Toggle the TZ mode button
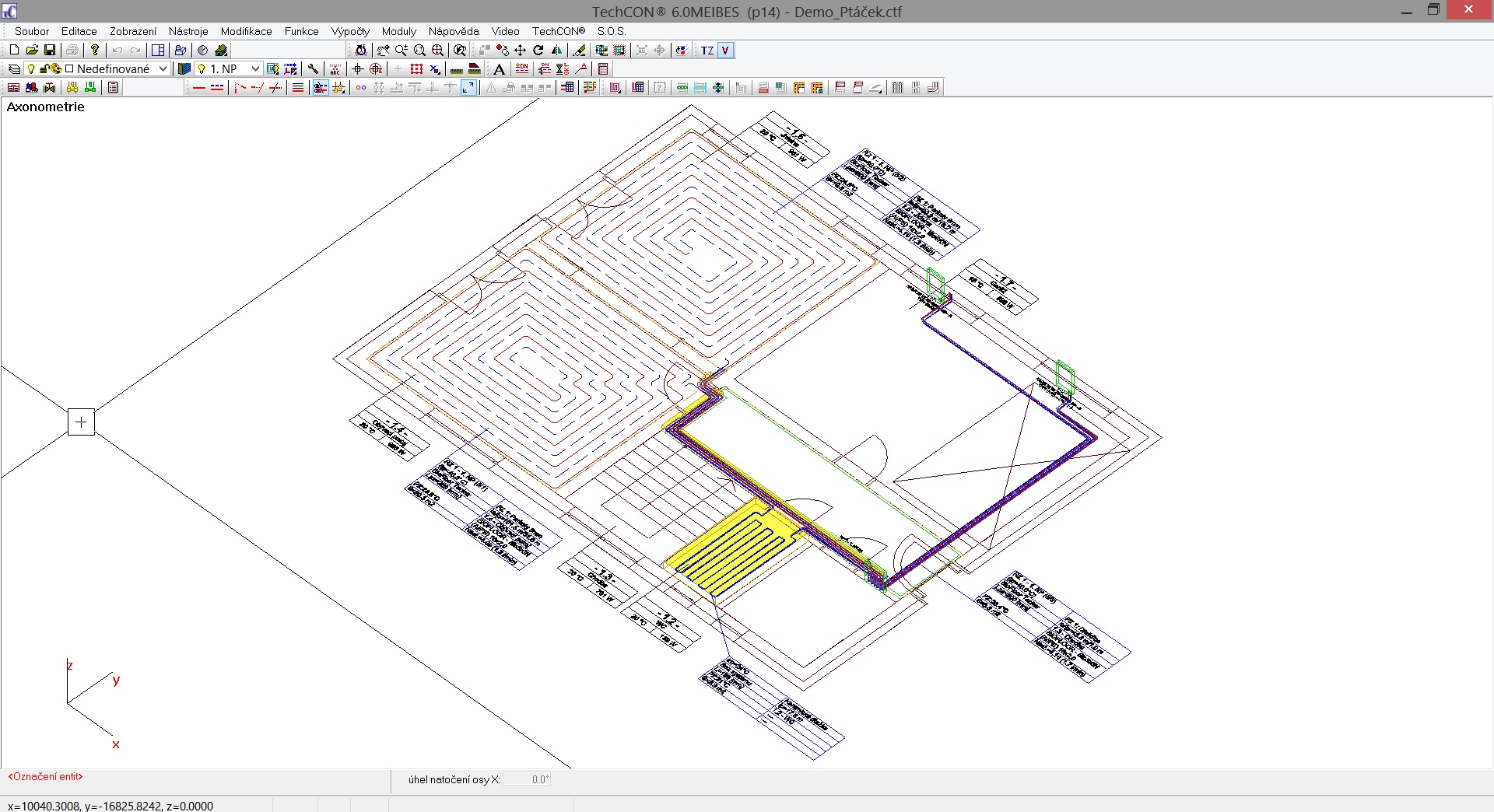This screenshot has width=1494, height=812. click(x=707, y=51)
